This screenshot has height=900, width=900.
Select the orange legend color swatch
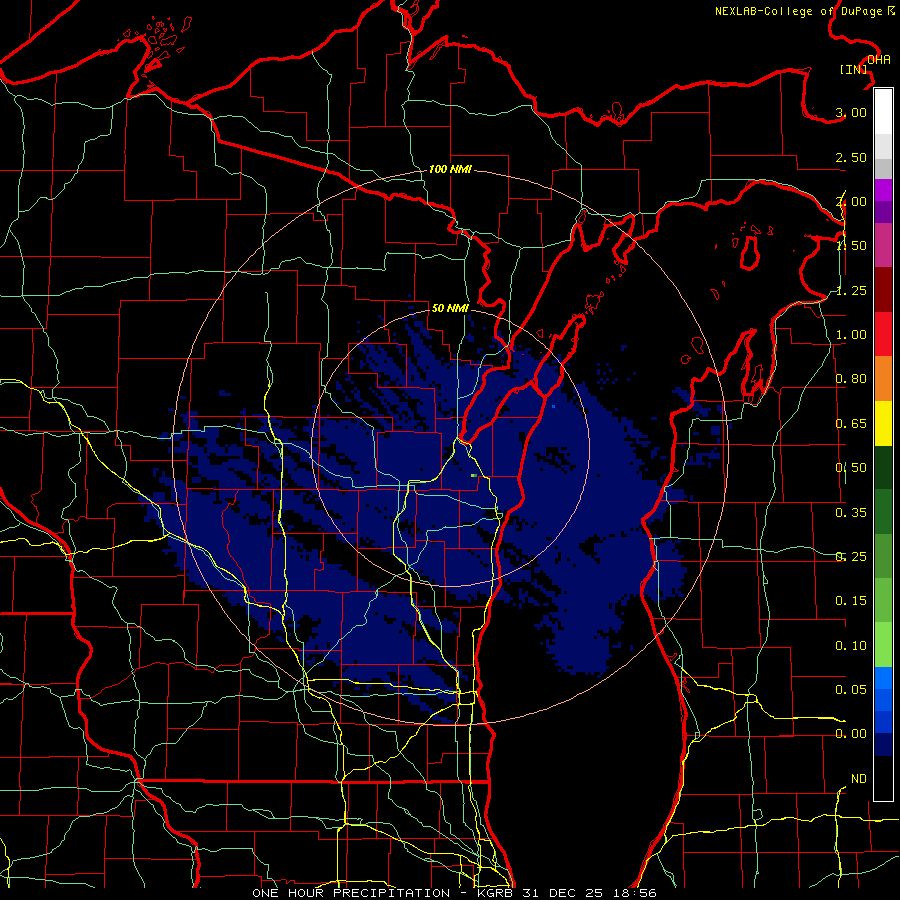[883, 379]
